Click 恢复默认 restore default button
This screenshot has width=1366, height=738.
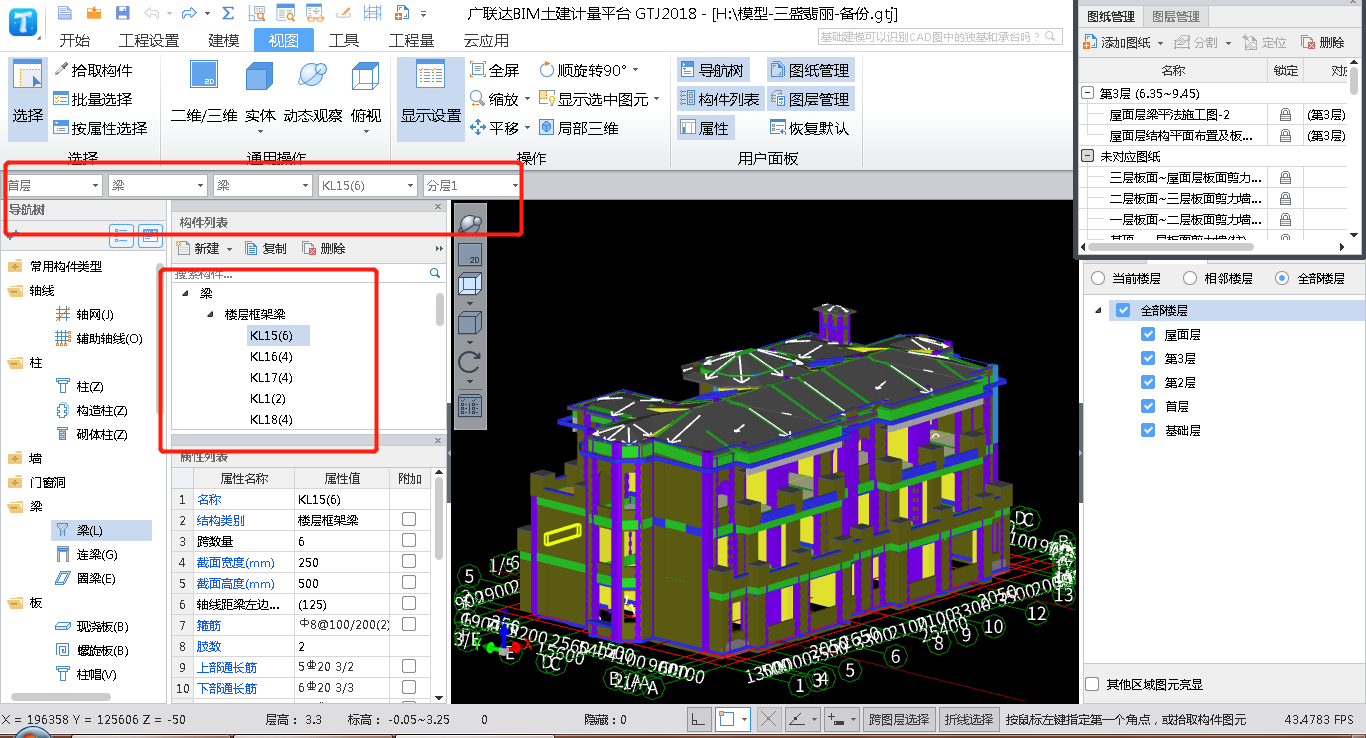coord(811,128)
